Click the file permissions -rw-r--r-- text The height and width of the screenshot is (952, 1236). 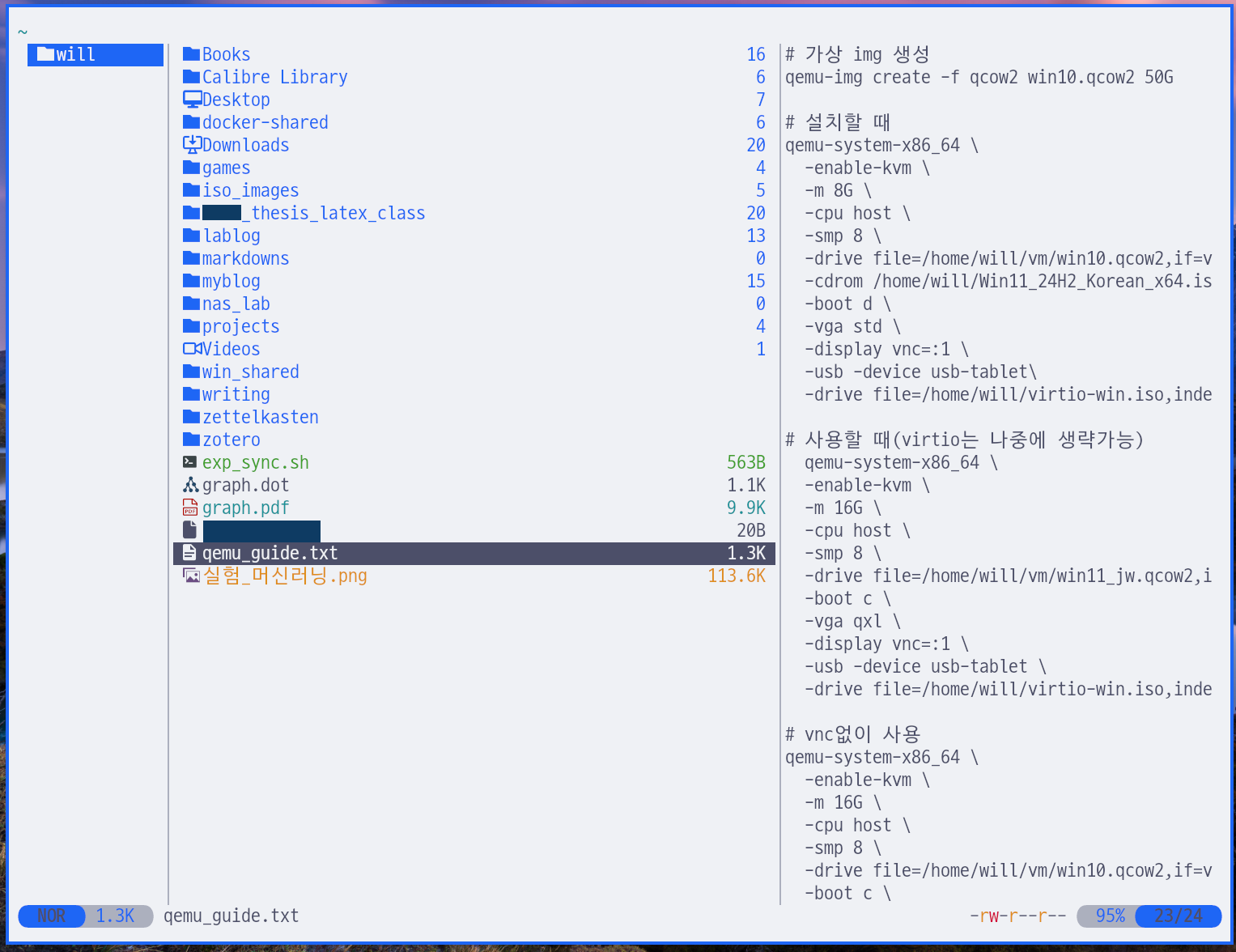click(1017, 916)
